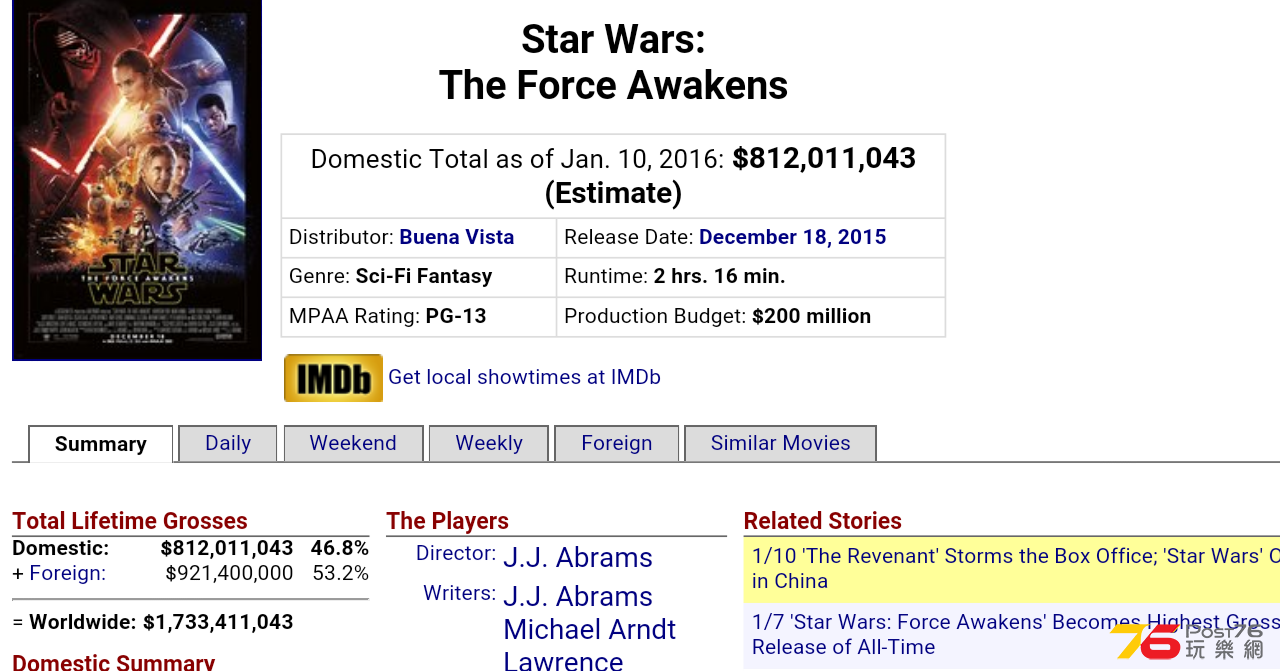1280x672 pixels.
Task: Select the Weekend tab
Action: (x=353, y=443)
